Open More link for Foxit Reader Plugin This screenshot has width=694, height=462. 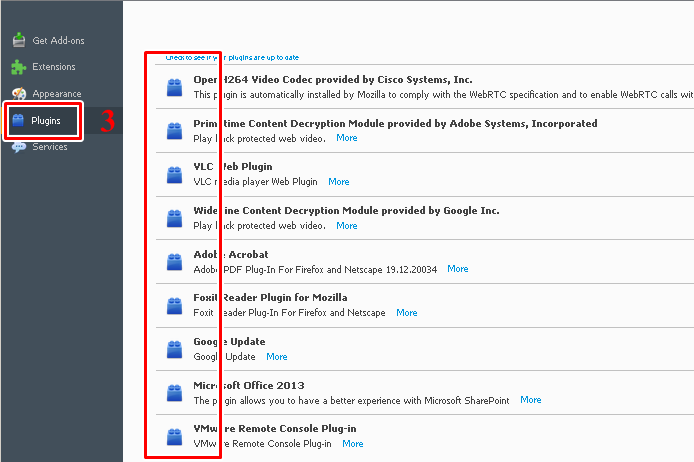[x=407, y=312]
